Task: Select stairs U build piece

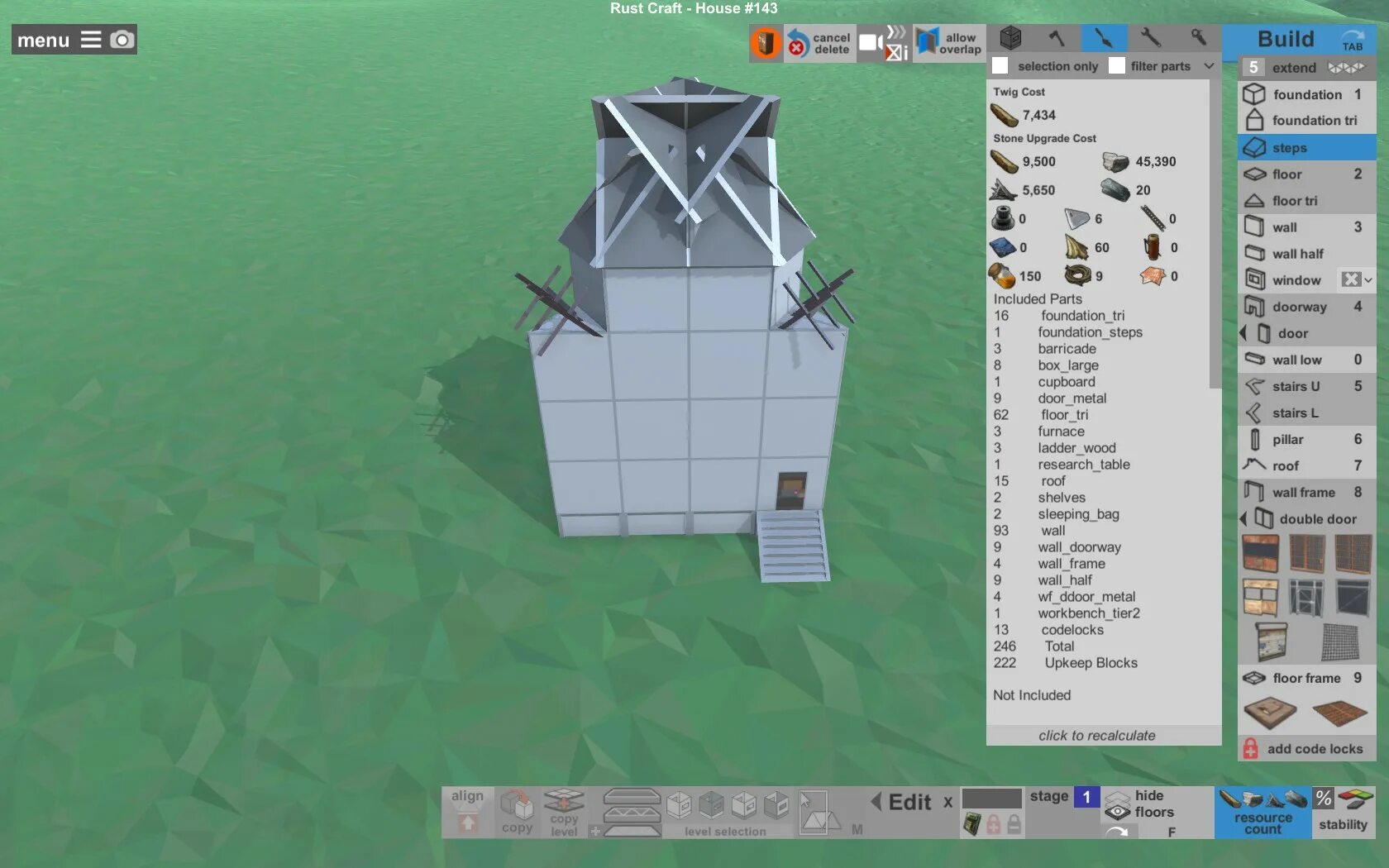Action: [x=1307, y=386]
